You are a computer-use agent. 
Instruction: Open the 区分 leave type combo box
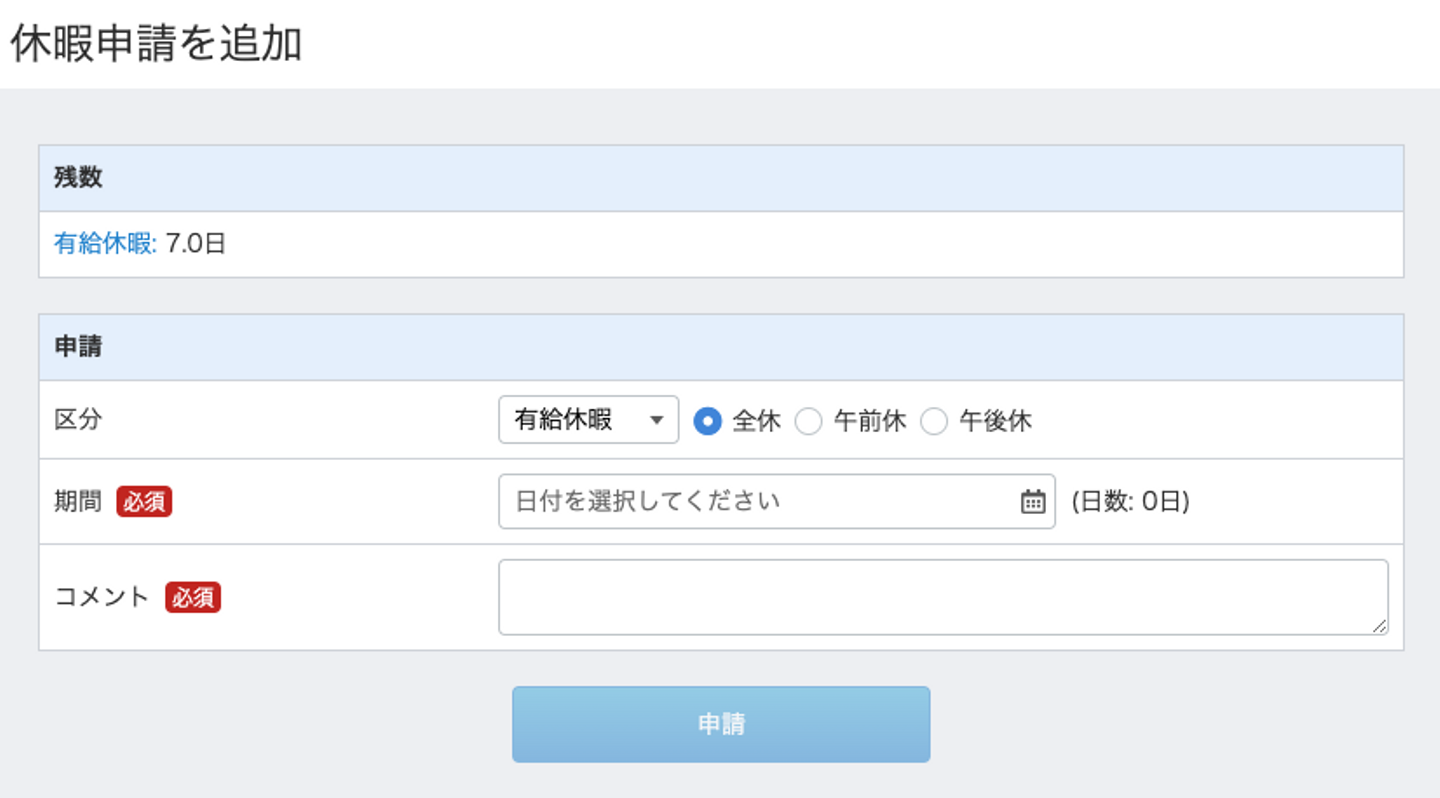pos(588,420)
